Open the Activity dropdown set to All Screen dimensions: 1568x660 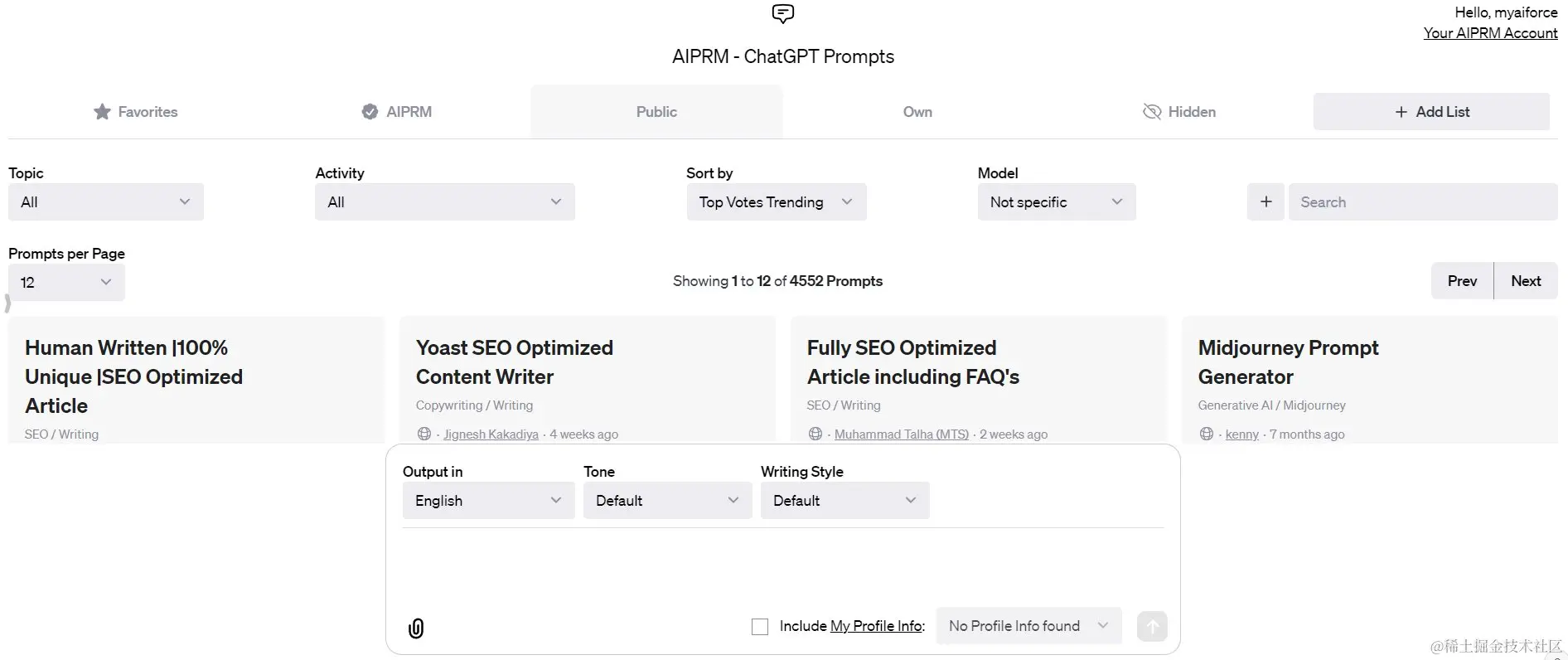pos(445,201)
